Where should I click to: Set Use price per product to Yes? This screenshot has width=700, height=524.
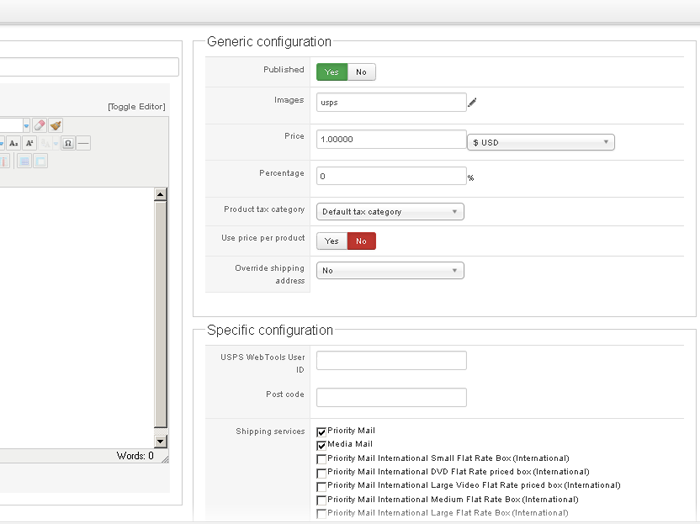click(331, 241)
